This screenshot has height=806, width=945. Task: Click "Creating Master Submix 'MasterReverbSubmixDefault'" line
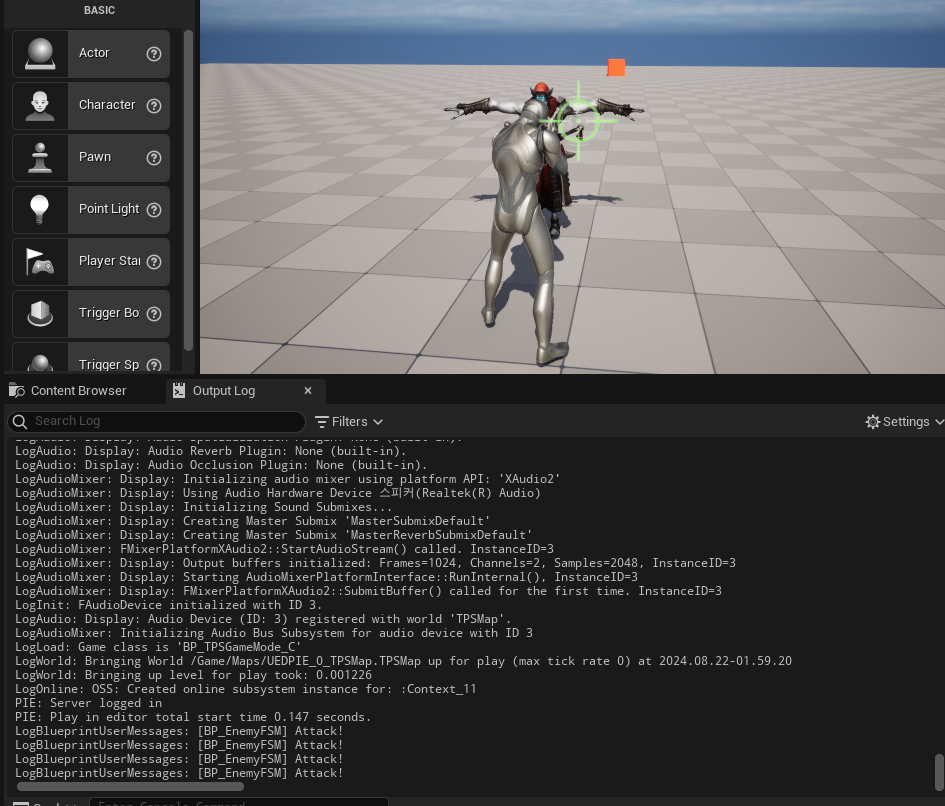click(x=274, y=535)
